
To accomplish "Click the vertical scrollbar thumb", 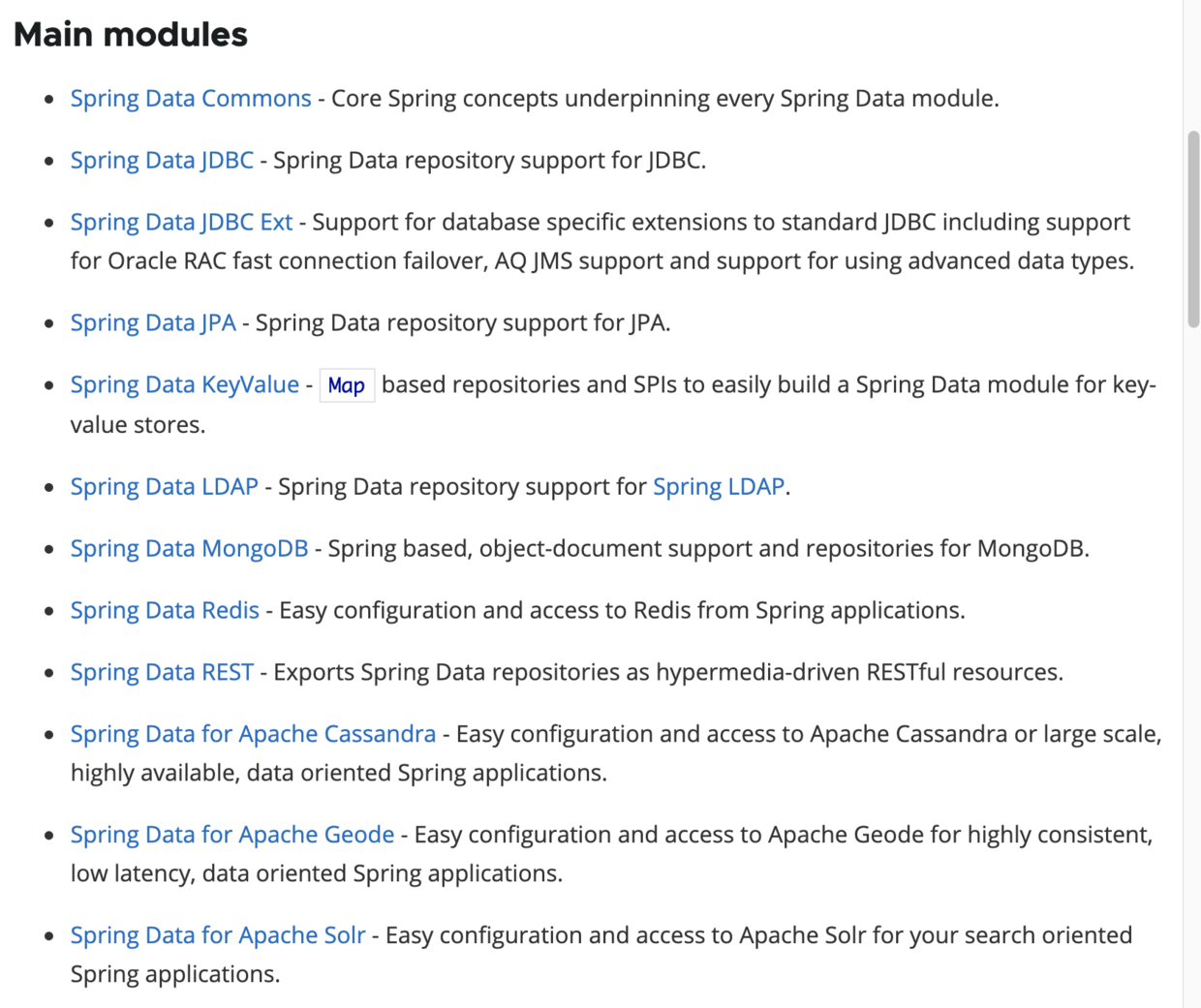I will [1193, 229].
